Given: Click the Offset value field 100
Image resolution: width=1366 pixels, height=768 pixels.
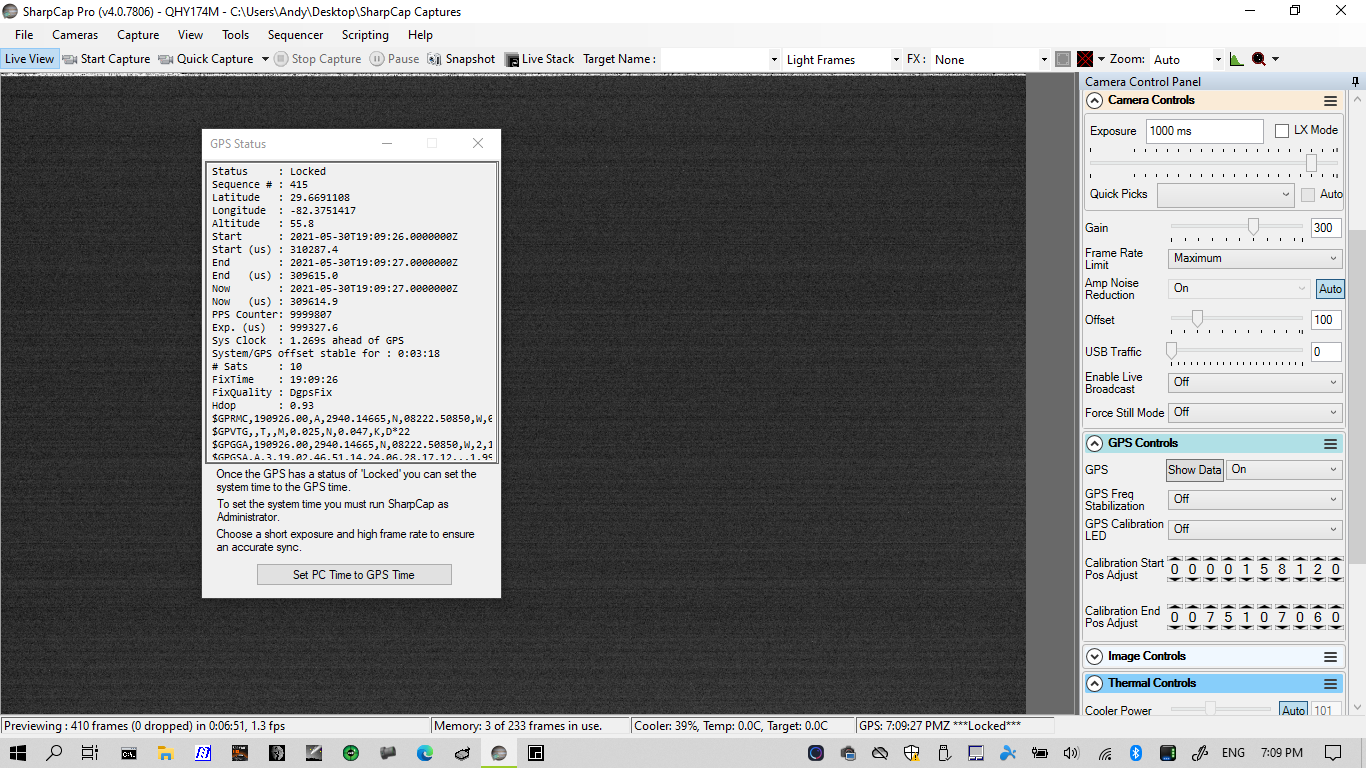Looking at the screenshot, I should pyautogui.click(x=1326, y=320).
